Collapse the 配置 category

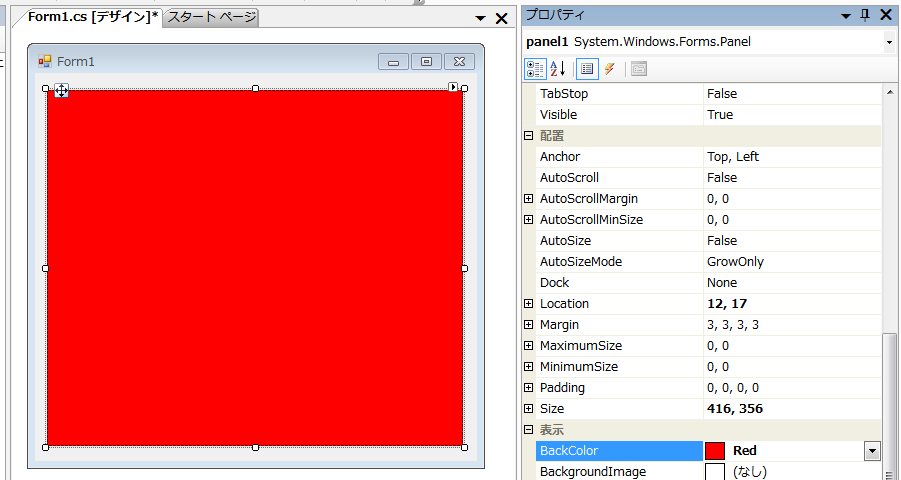click(529, 136)
